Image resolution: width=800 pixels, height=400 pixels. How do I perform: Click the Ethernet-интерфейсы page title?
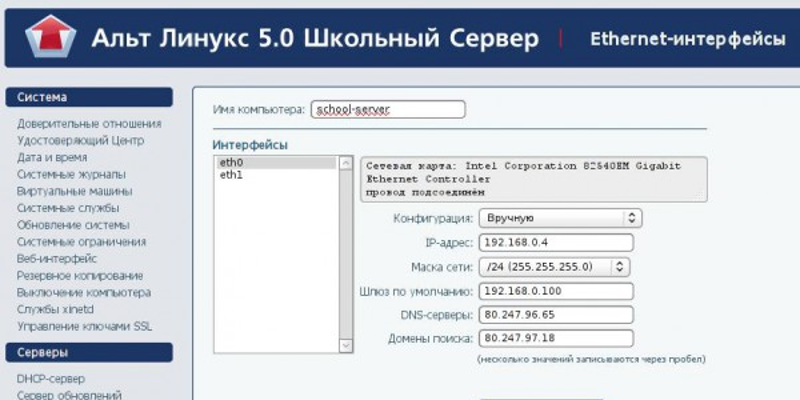pos(687,39)
